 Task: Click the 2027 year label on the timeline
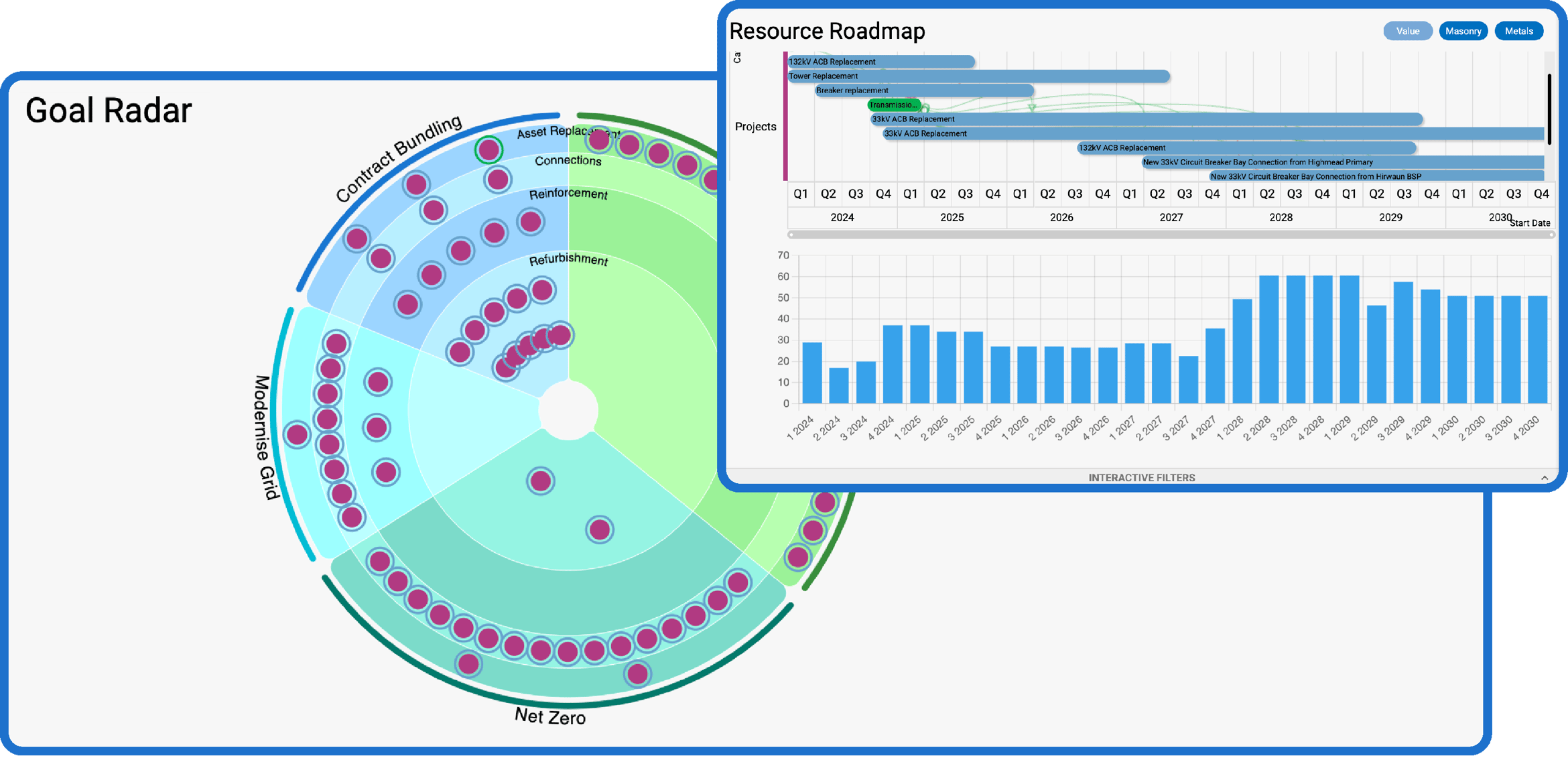pos(1170,217)
